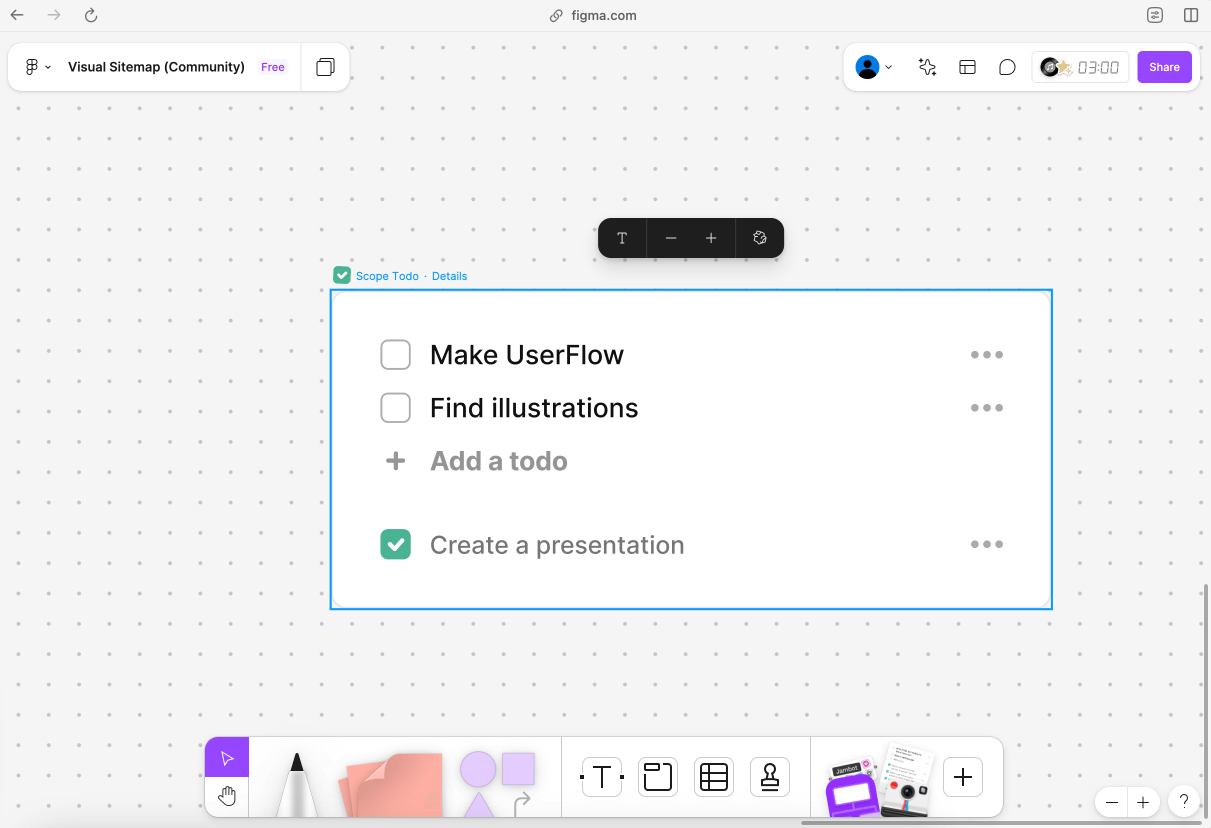Open options for Find illustrations item
The image size is (1211, 828).
(x=987, y=408)
